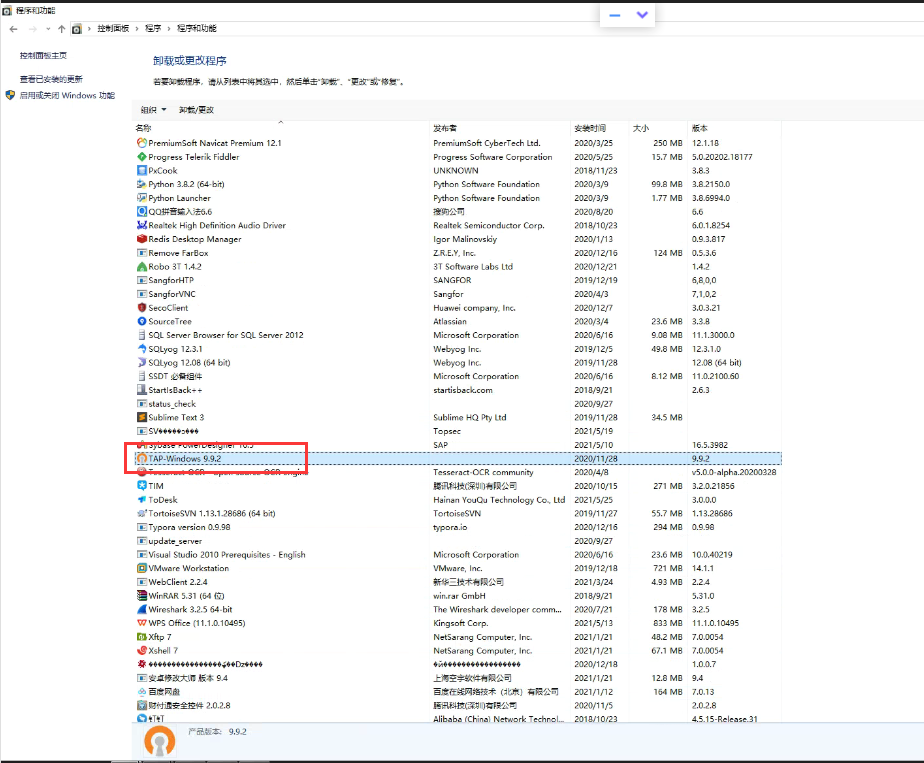Select the SangforHTP program entry
Viewport: 924px width, 763px height.
click(458, 280)
